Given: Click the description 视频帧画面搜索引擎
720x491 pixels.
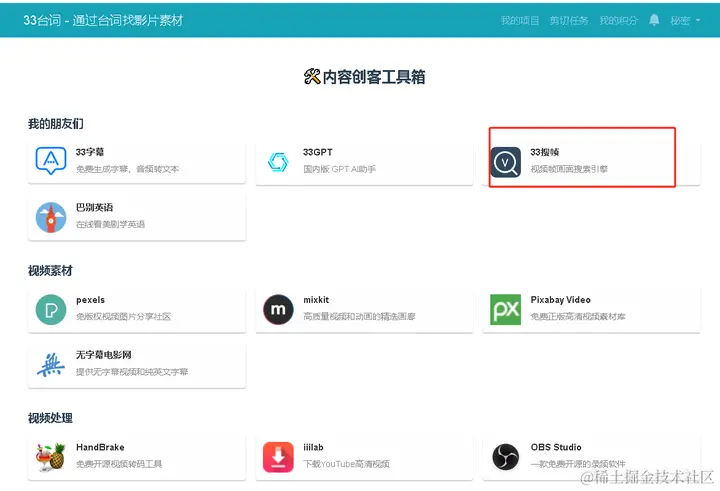Looking at the screenshot, I should point(569,169).
